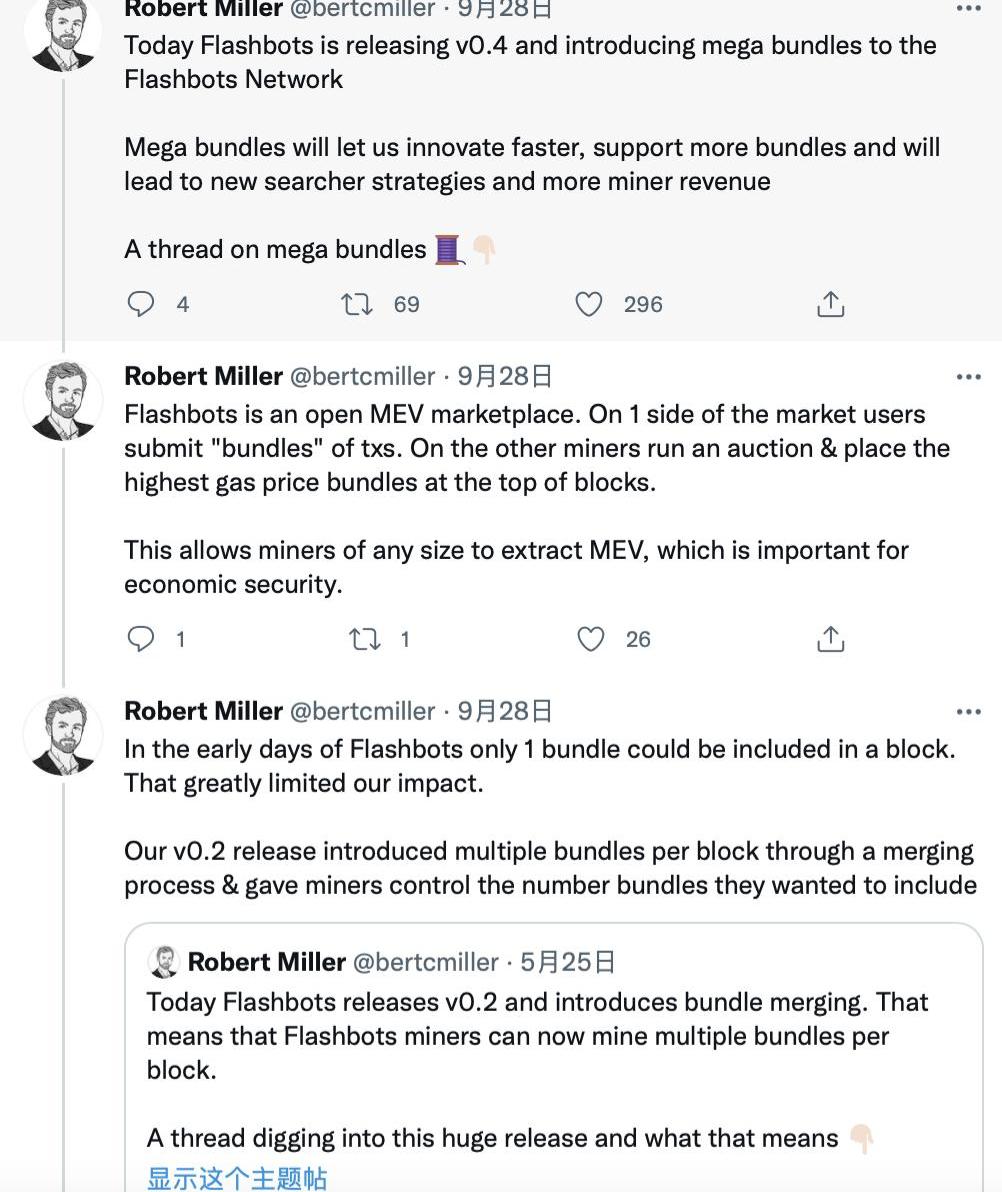Retweet the tweet with 69 retweets
The width and height of the screenshot is (1002, 1192).
(x=357, y=304)
